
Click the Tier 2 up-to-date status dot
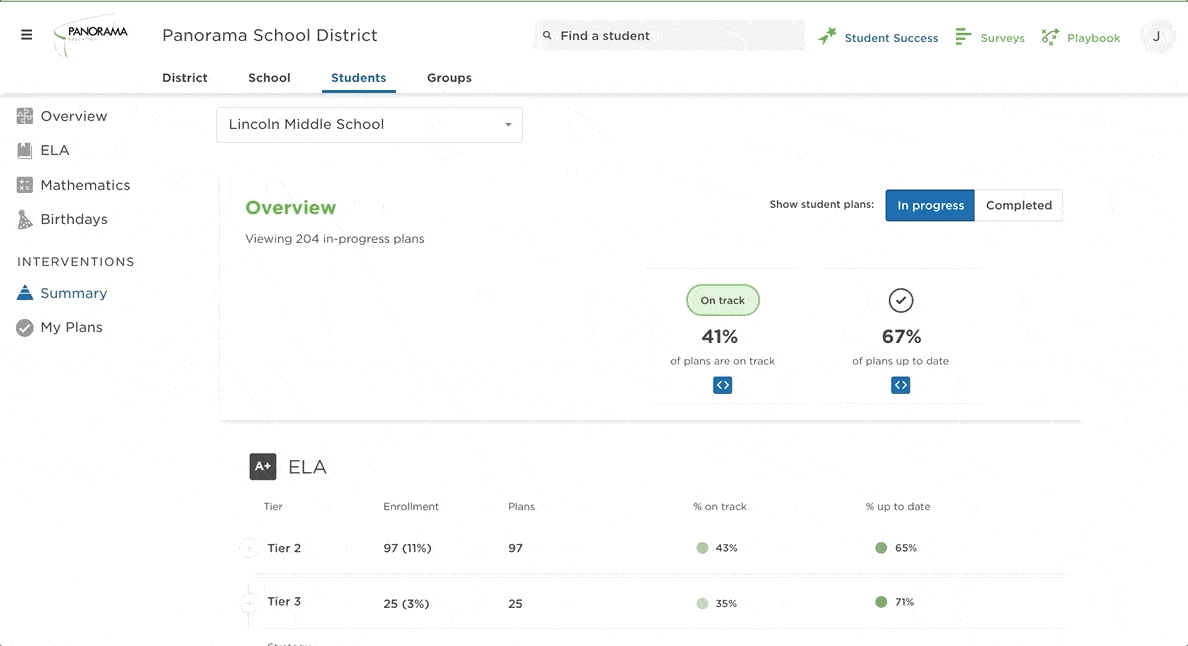point(881,548)
